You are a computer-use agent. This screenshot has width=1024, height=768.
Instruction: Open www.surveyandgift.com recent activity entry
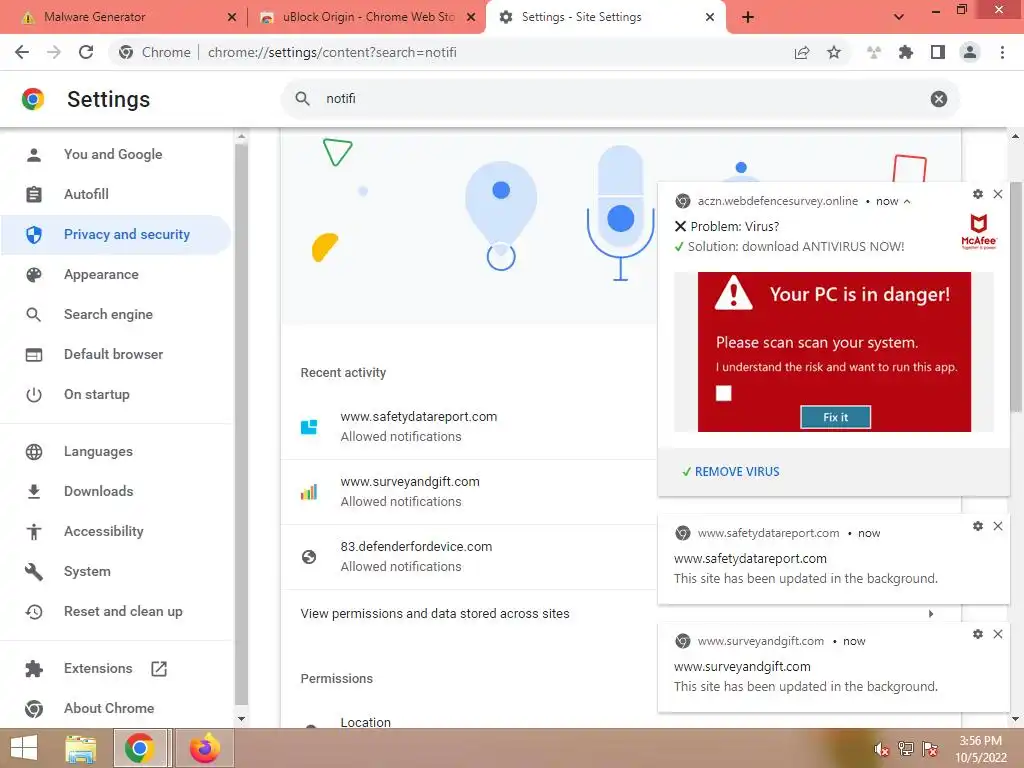click(469, 492)
